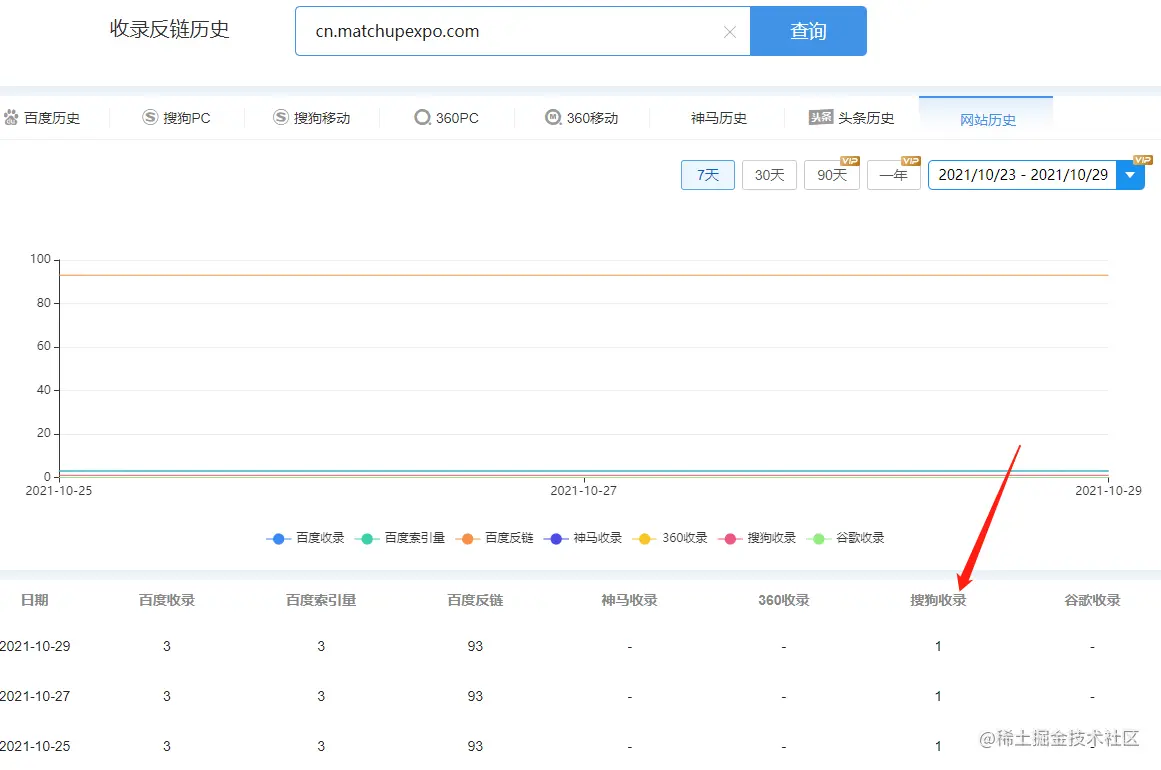Click the 360收录 column header

pyautogui.click(x=783, y=600)
